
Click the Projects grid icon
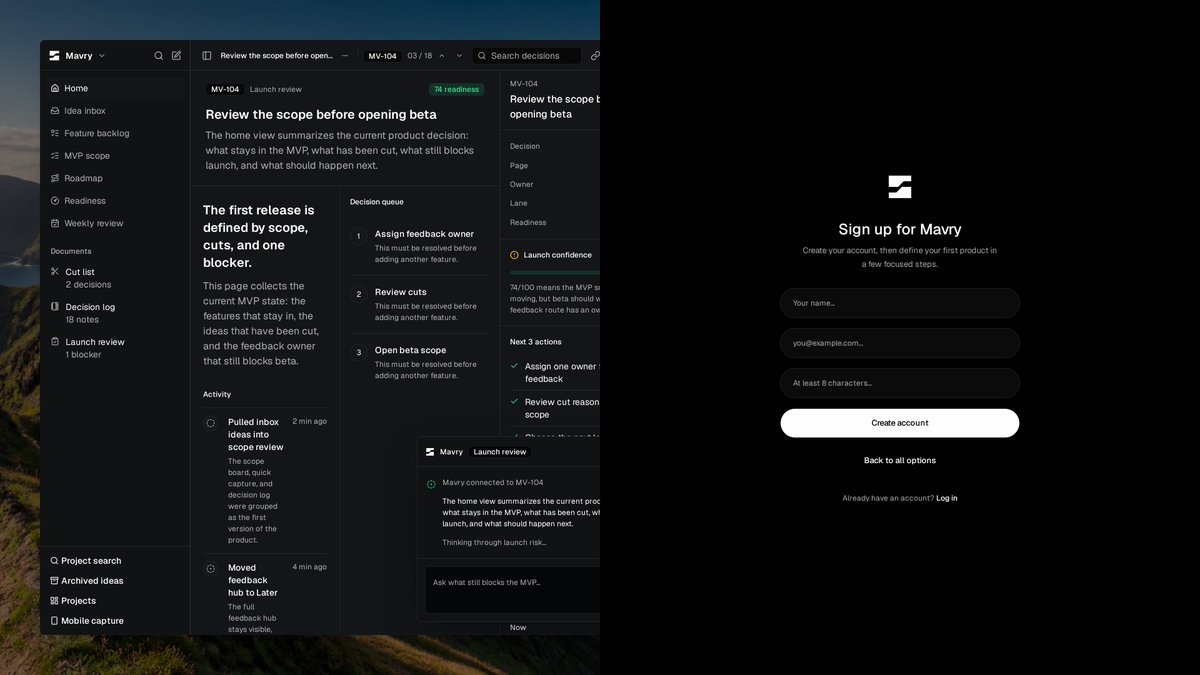pyautogui.click(x=54, y=601)
